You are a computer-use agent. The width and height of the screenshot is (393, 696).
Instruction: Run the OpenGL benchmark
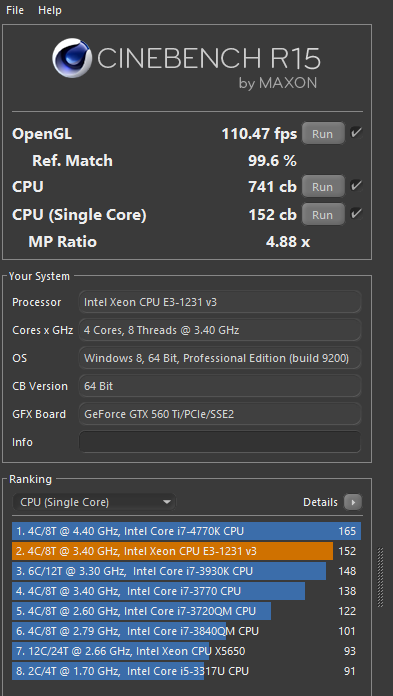pos(323,134)
